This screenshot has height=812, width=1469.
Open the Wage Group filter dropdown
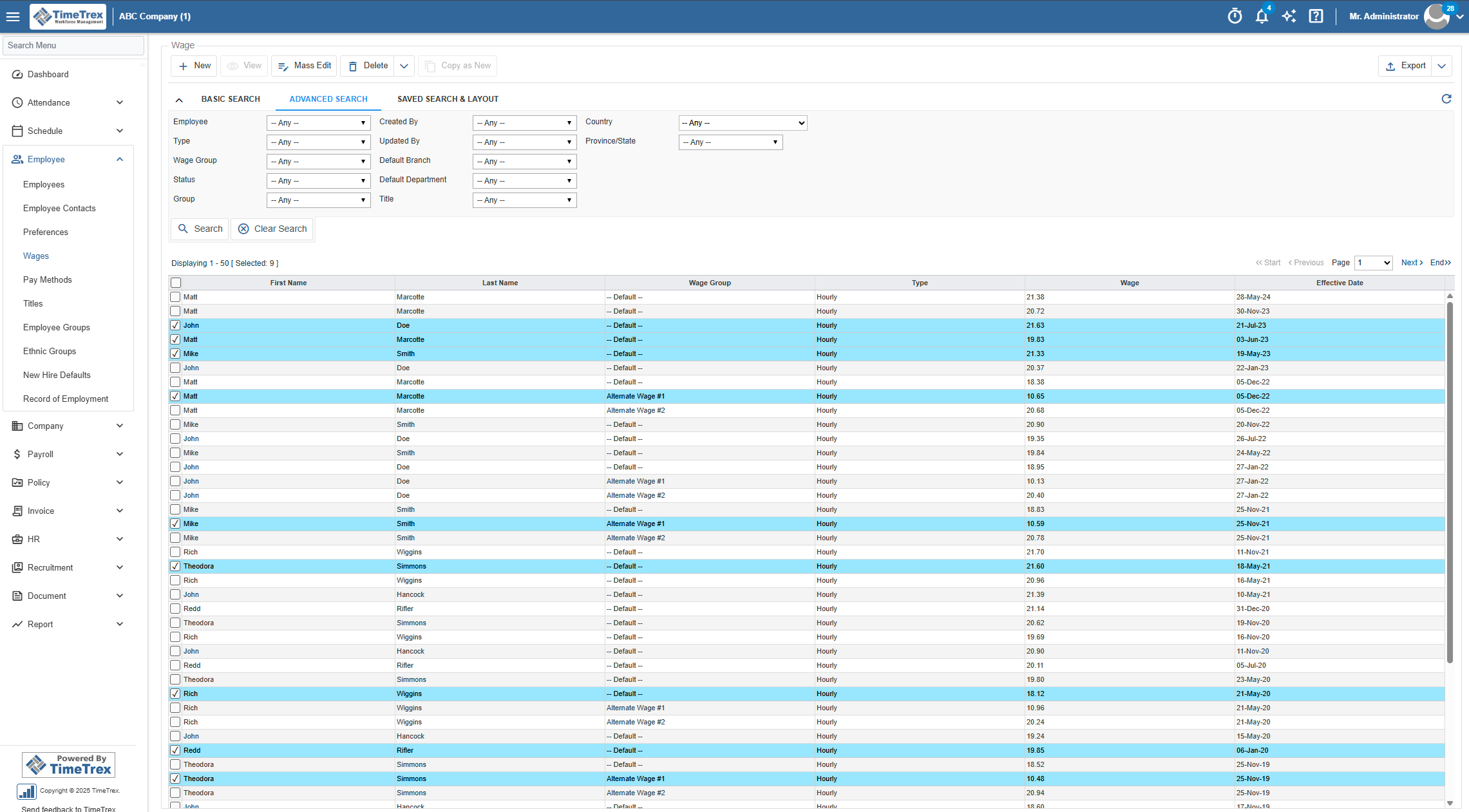coord(318,161)
